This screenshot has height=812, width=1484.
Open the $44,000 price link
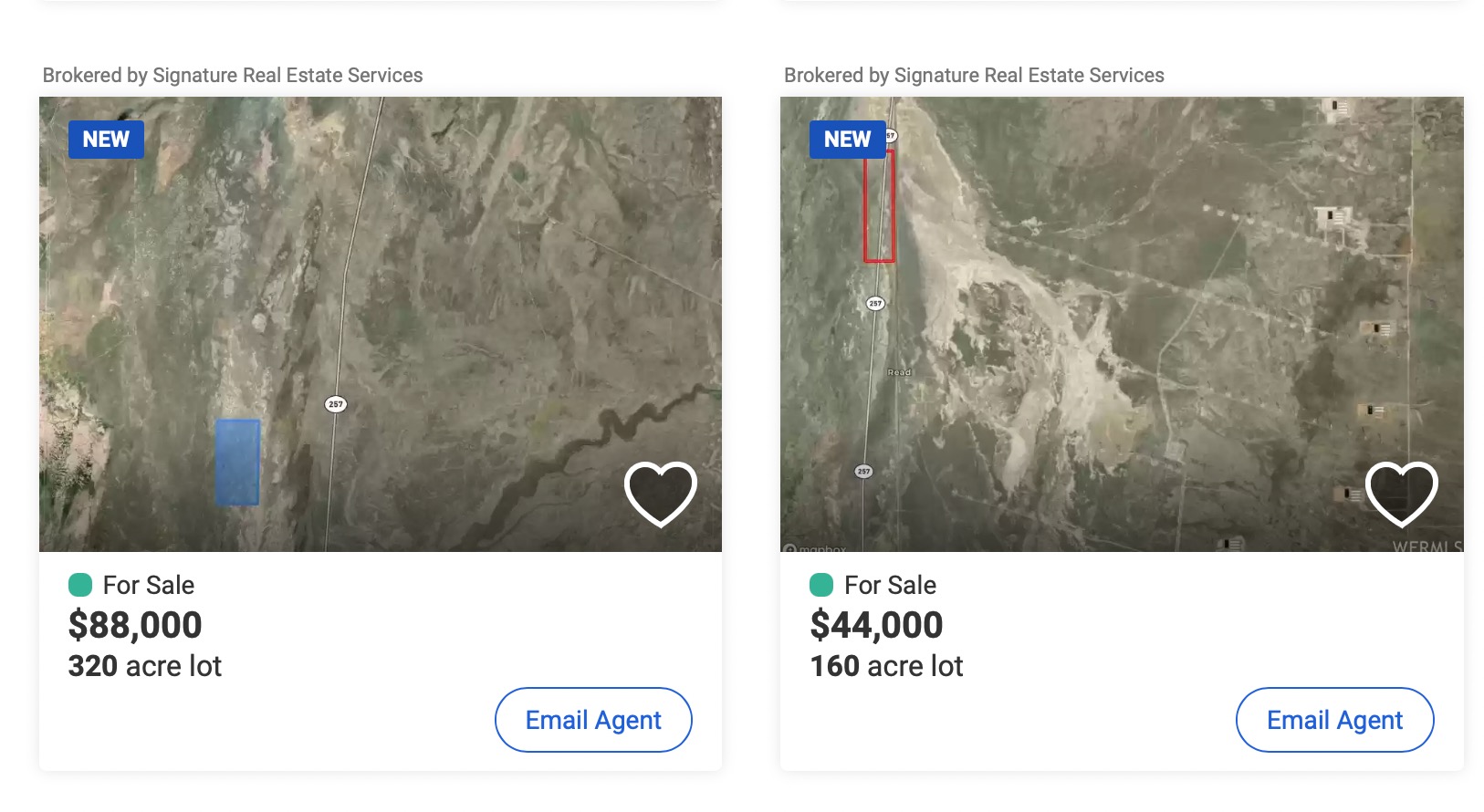876,625
